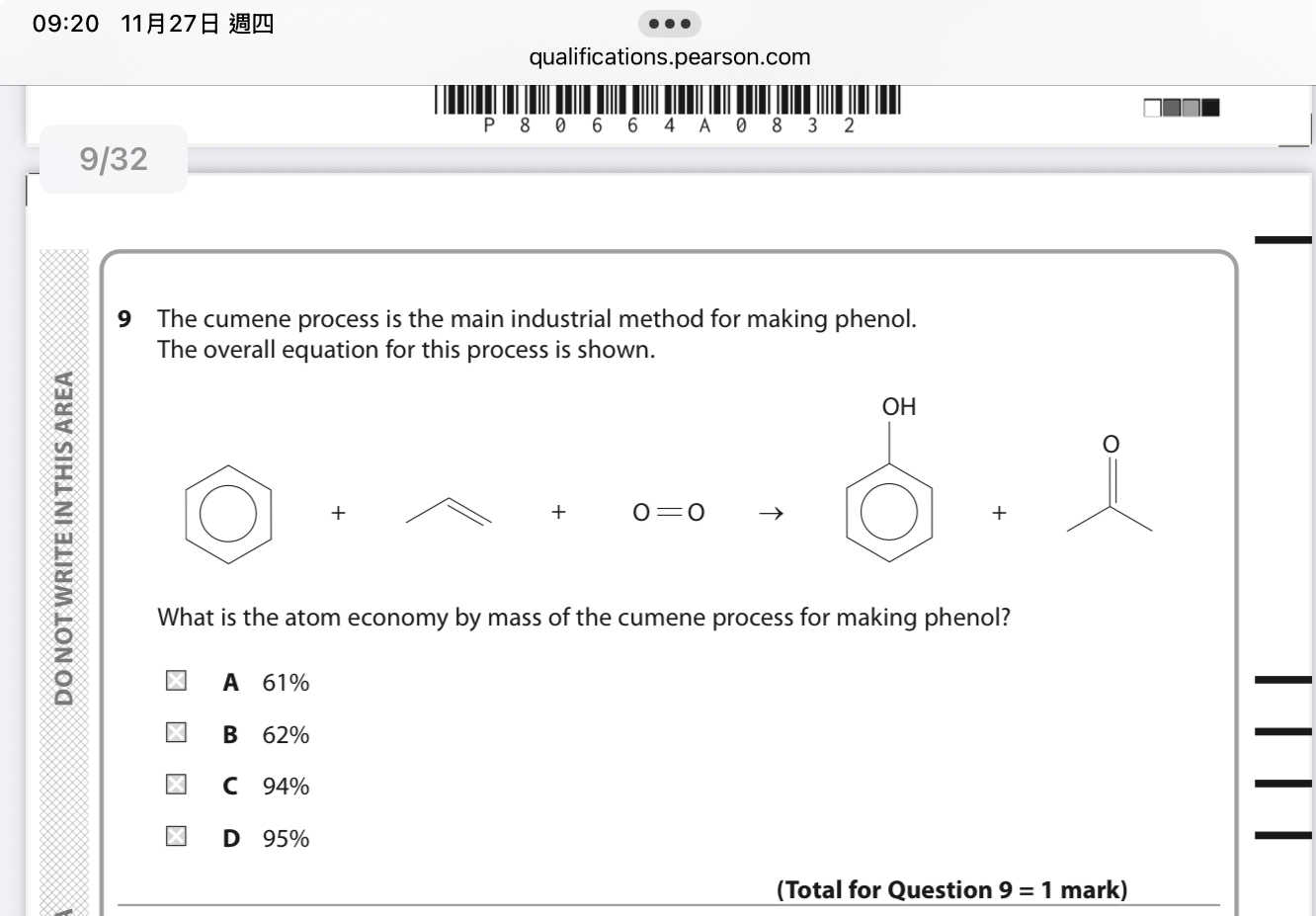Viewport: 1316px width, 916px height.
Task: Select answer checkbox C 94%
Action: pos(176,785)
